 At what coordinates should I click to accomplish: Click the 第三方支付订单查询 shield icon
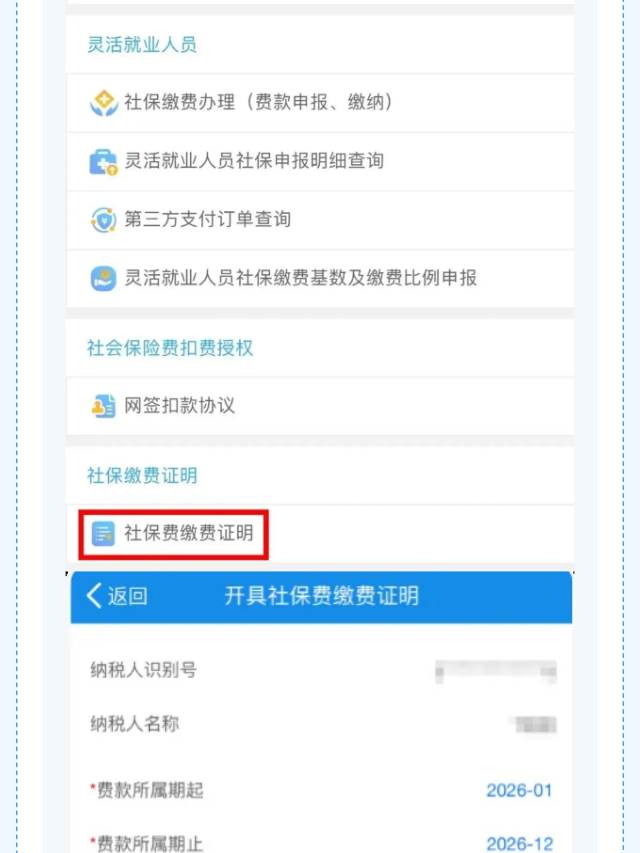103,219
